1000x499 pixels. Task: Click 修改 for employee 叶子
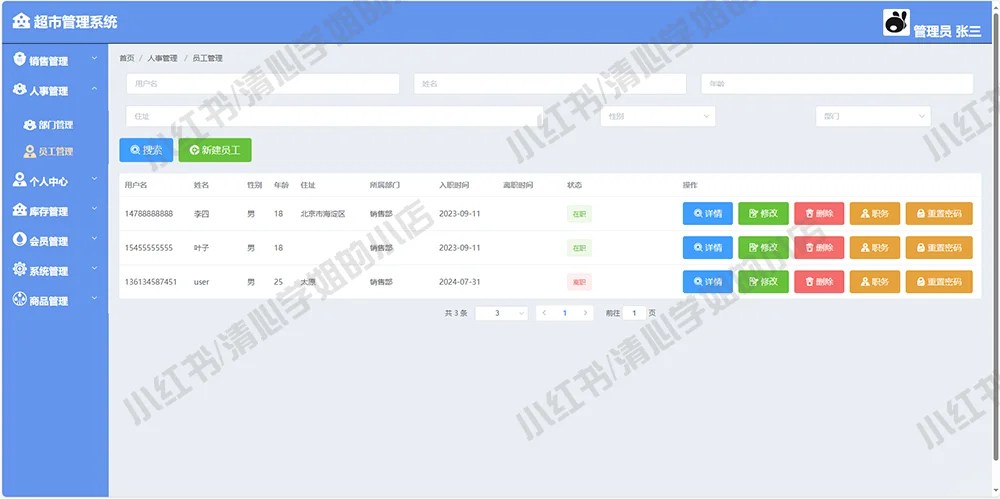(763, 248)
